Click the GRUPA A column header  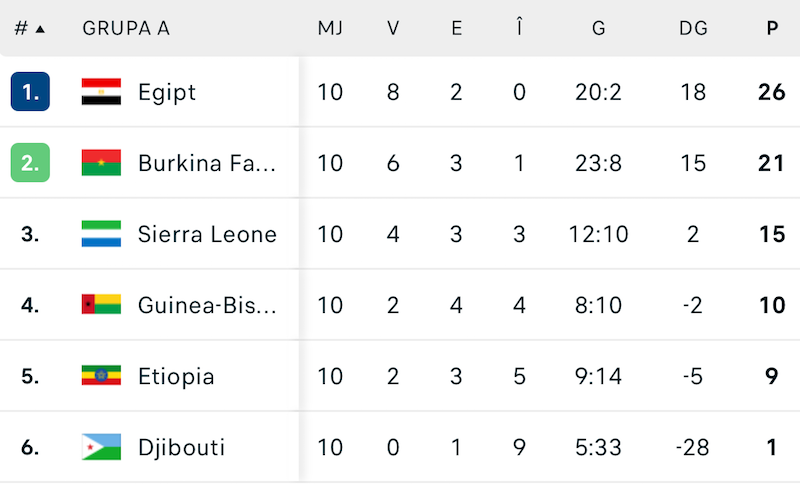[126, 28]
